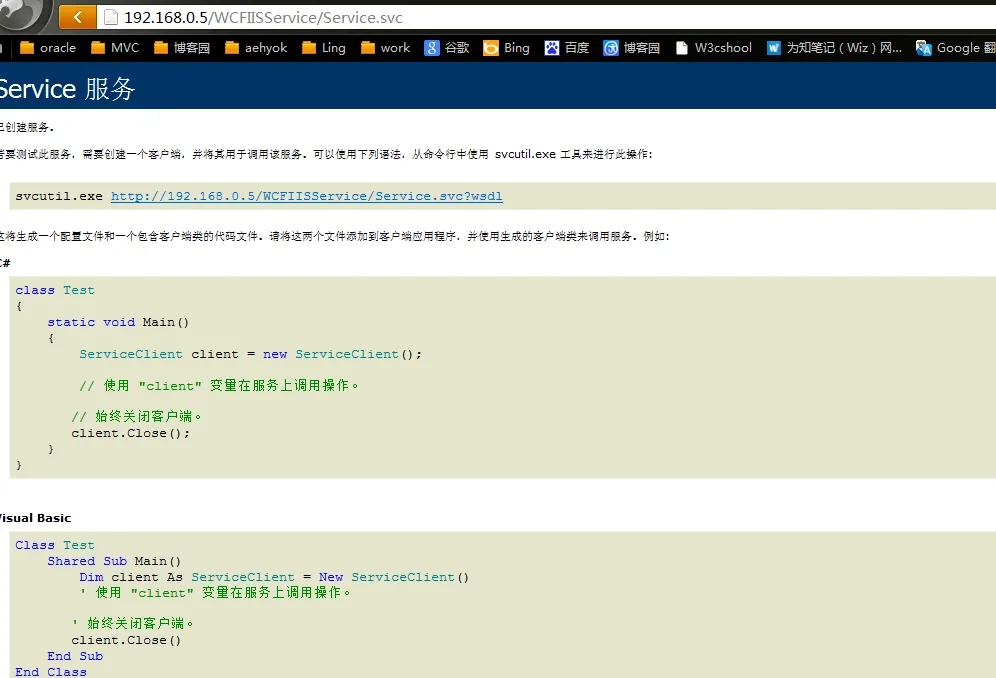Open the oracle bookmark folder

48,47
